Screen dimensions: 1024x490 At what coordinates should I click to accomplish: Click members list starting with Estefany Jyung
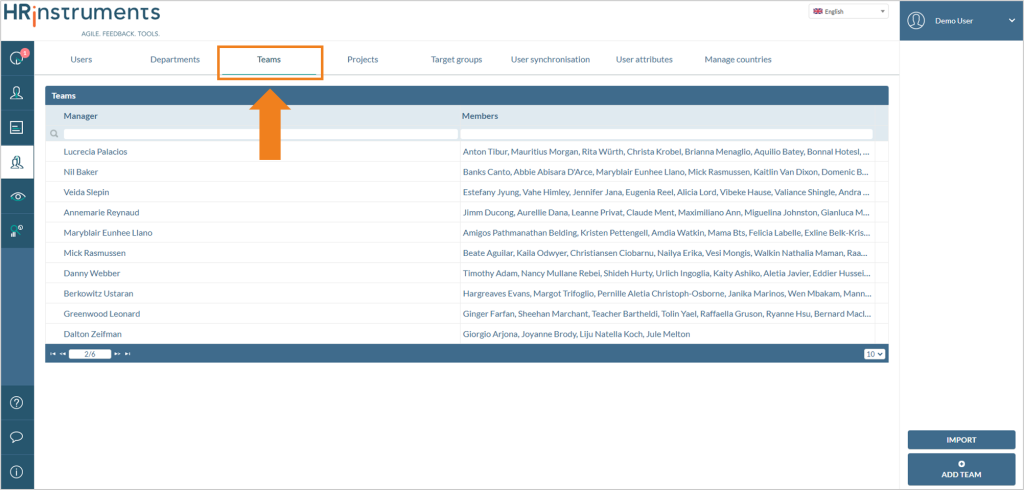666,192
